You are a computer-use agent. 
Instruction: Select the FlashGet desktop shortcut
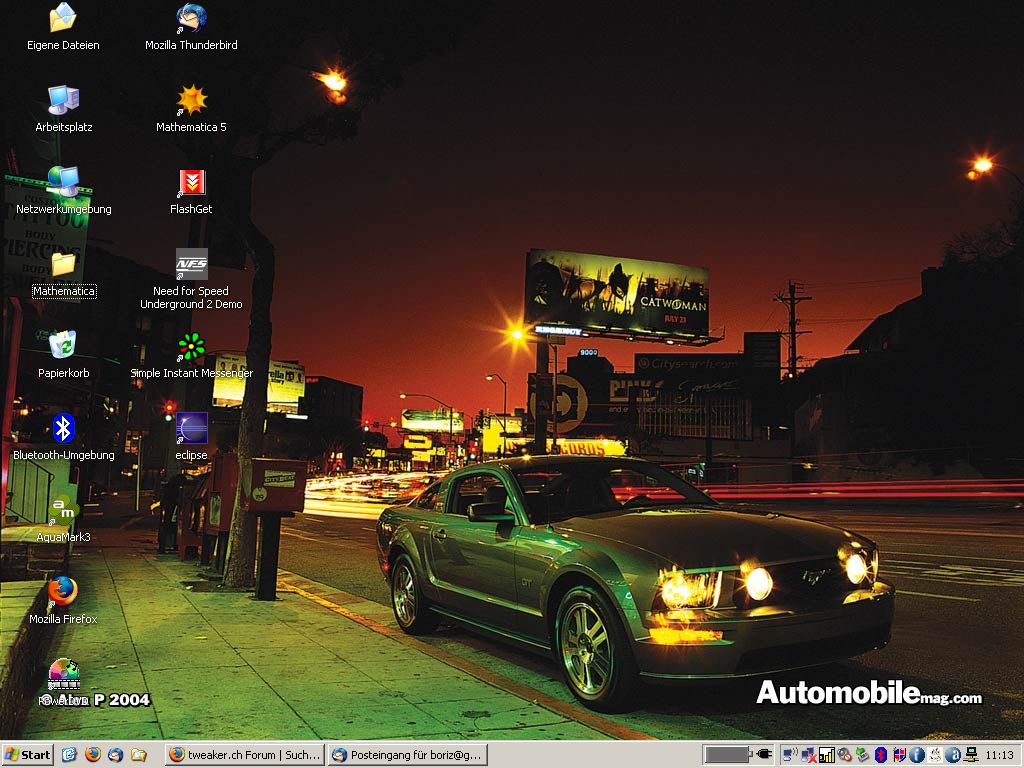(191, 191)
